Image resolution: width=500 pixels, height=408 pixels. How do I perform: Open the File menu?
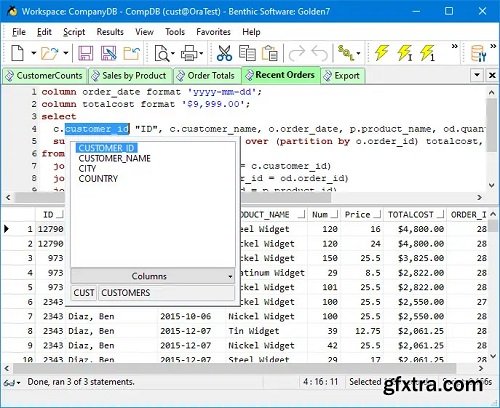tap(19, 32)
